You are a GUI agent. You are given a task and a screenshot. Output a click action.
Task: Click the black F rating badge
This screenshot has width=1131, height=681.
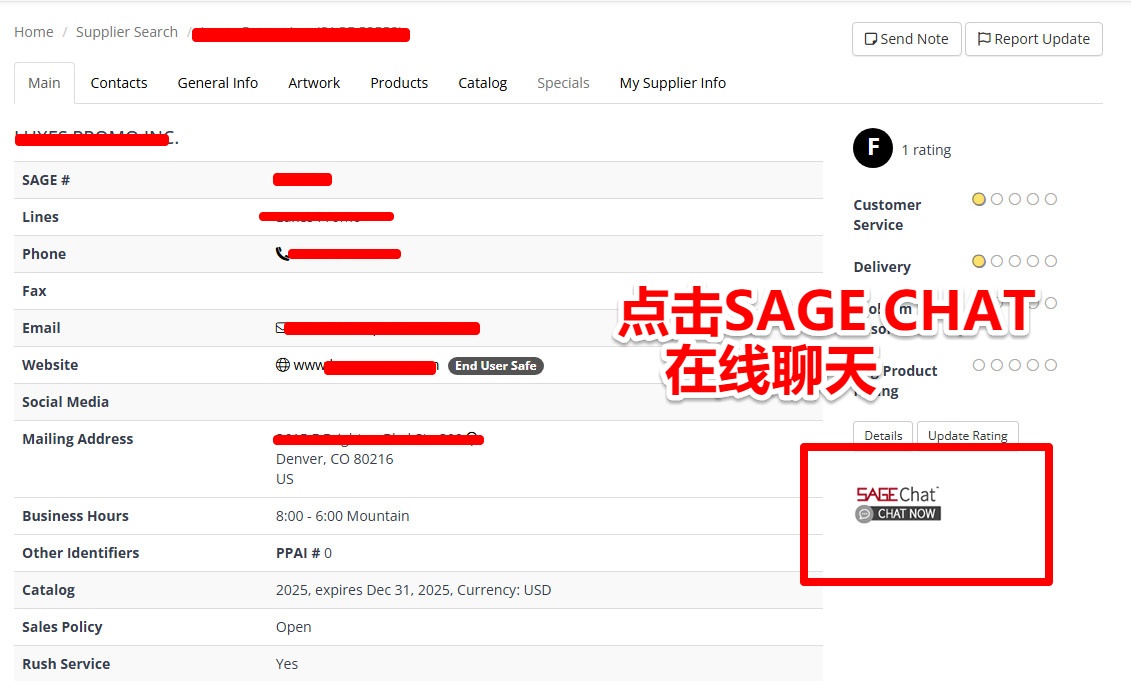873,148
